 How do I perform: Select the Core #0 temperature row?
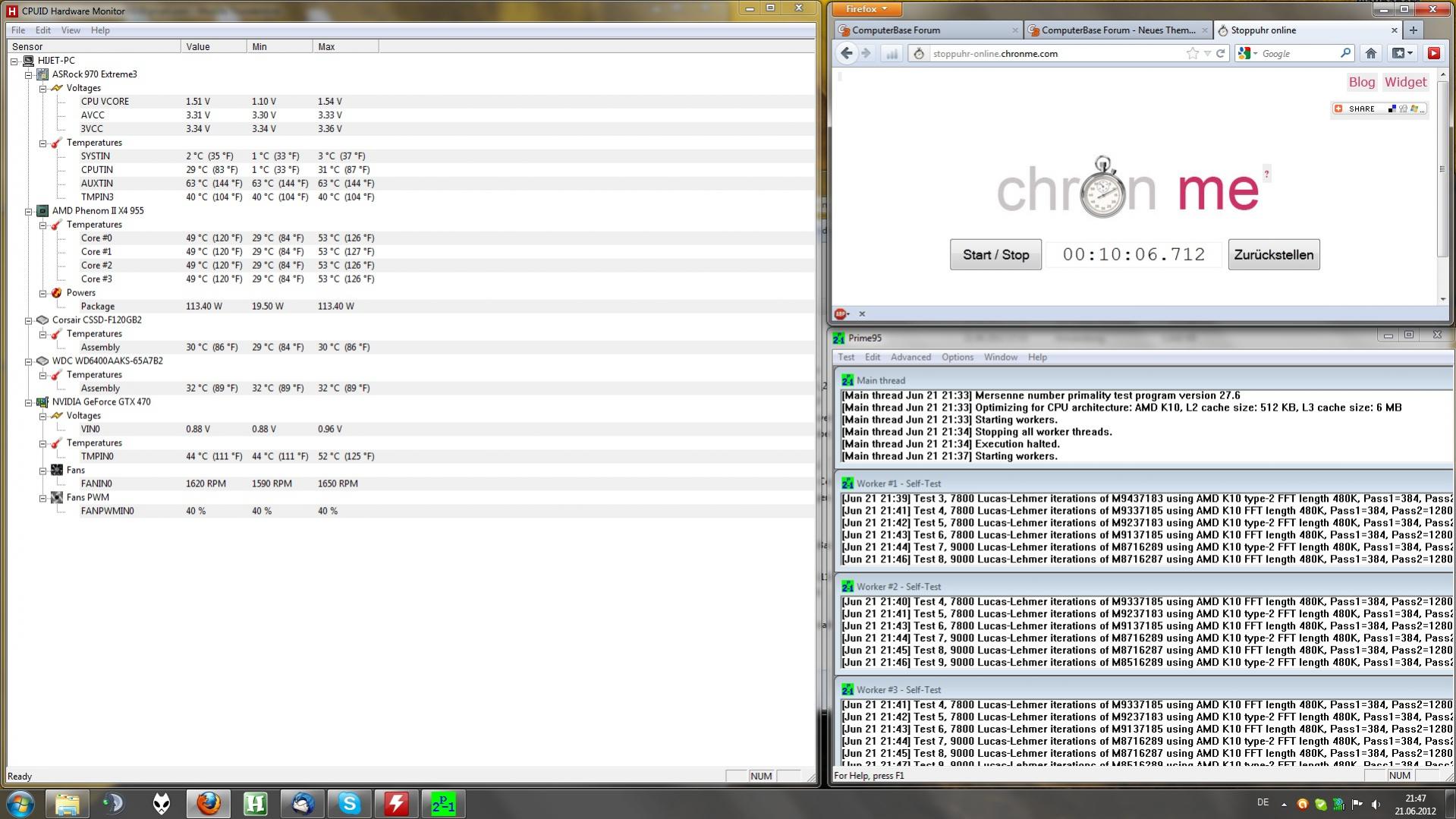pyautogui.click(x=410, y=238)
